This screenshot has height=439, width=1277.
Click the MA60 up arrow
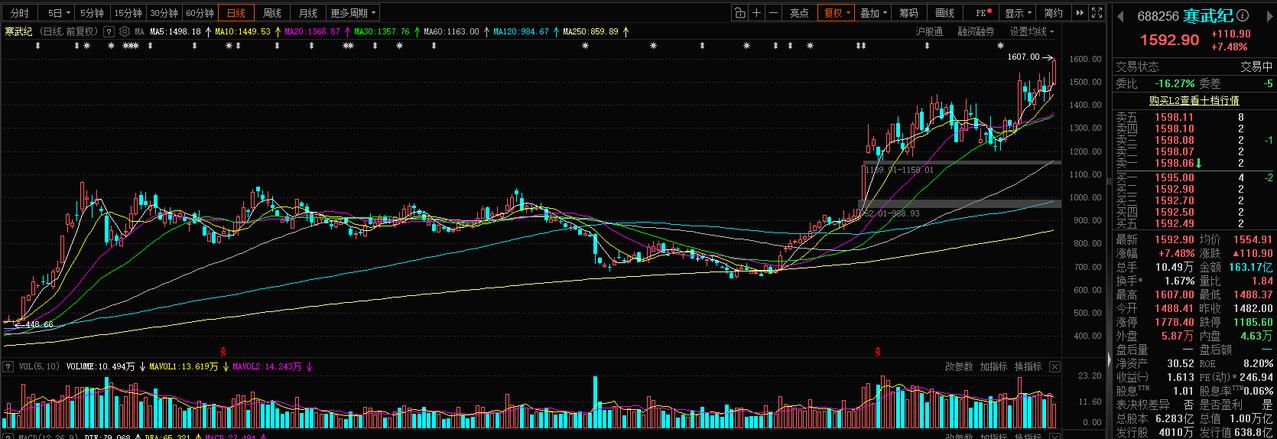(486, 32)
